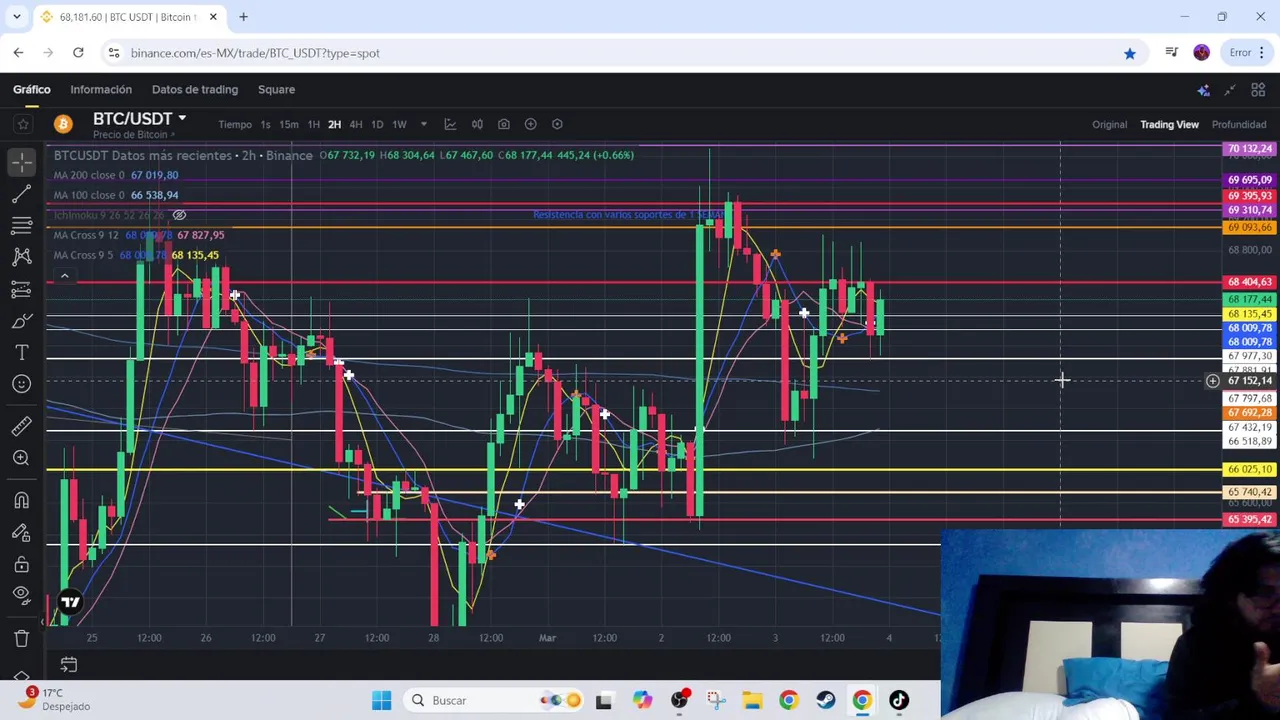Select the MA Cross 9 12 legend

coord(139,235)
